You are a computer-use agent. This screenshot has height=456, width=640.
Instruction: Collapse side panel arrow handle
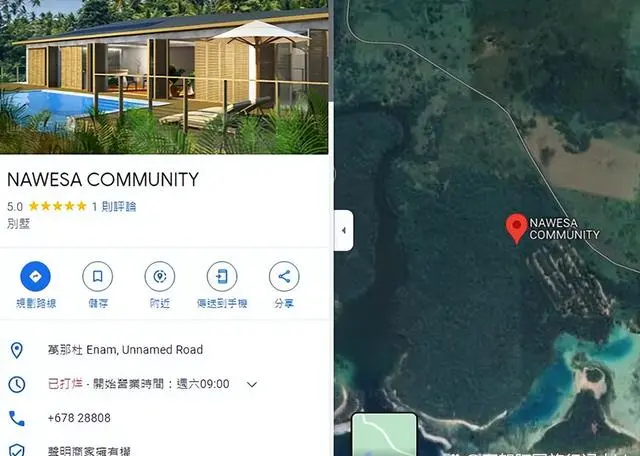coord(344,230)
